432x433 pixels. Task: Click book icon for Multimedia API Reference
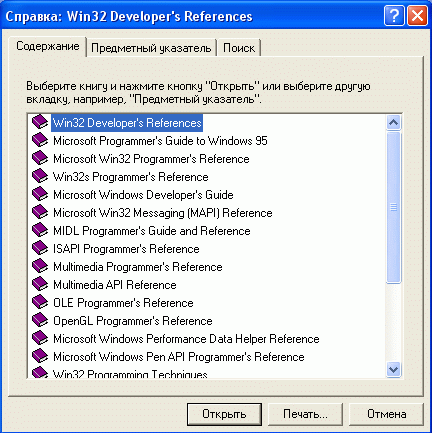click(40, 284)
